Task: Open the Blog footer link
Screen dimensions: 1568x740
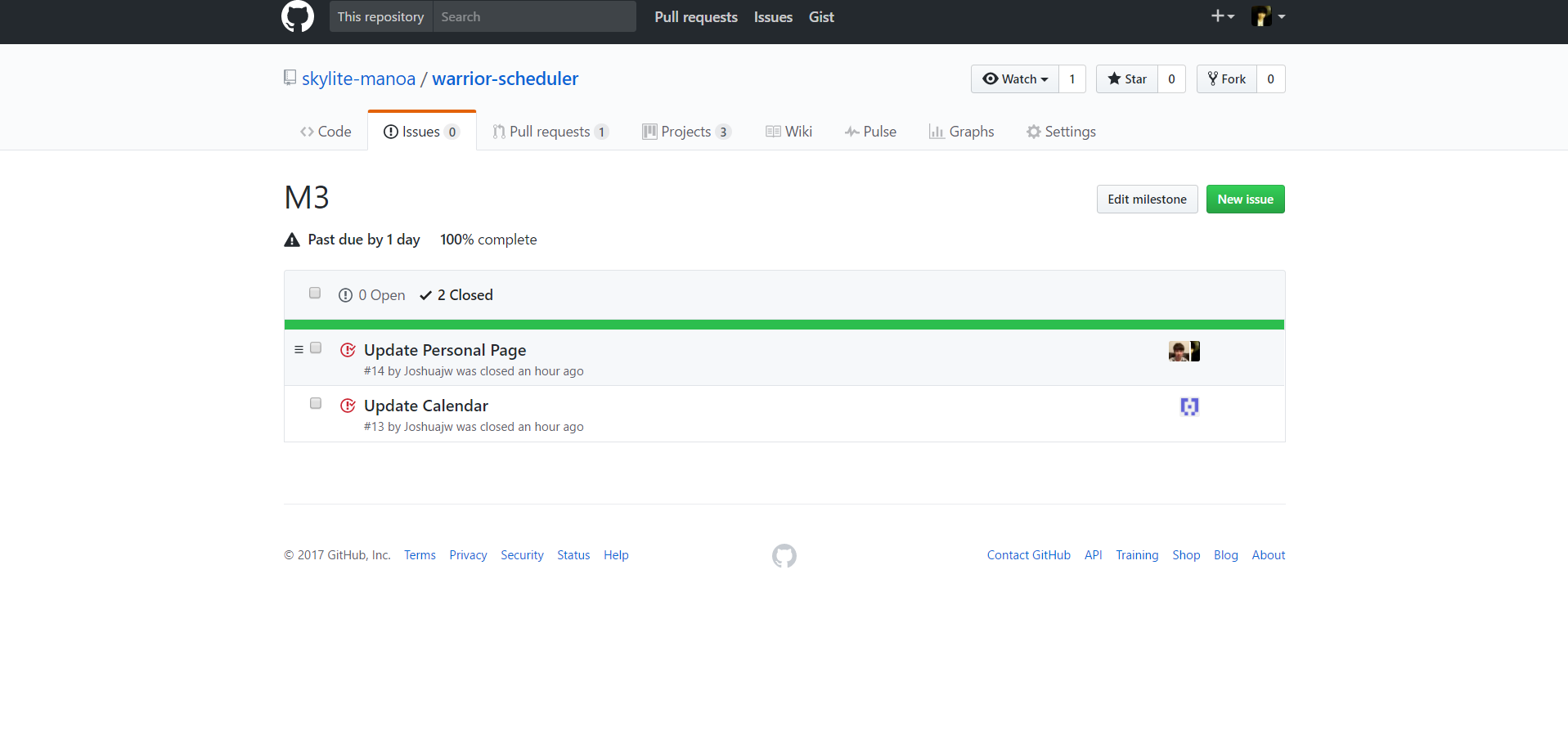Action: [x=1225, y=555]
